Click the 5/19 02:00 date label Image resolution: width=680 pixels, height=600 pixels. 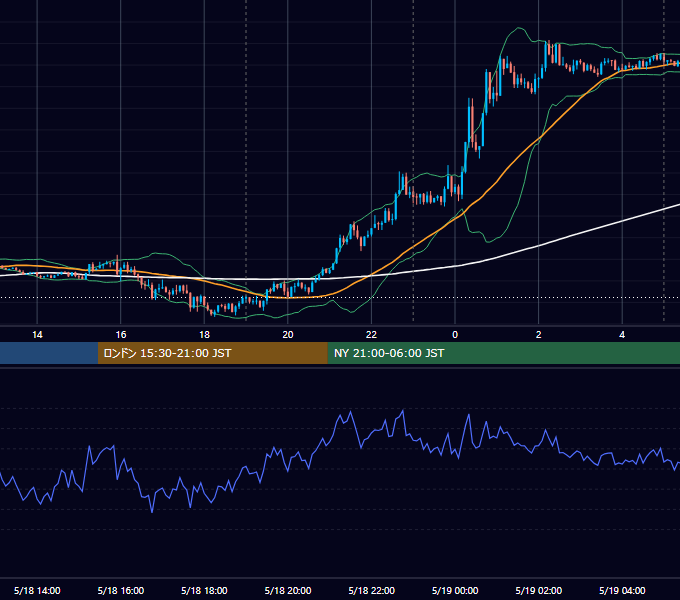click(x=539, y=590)
